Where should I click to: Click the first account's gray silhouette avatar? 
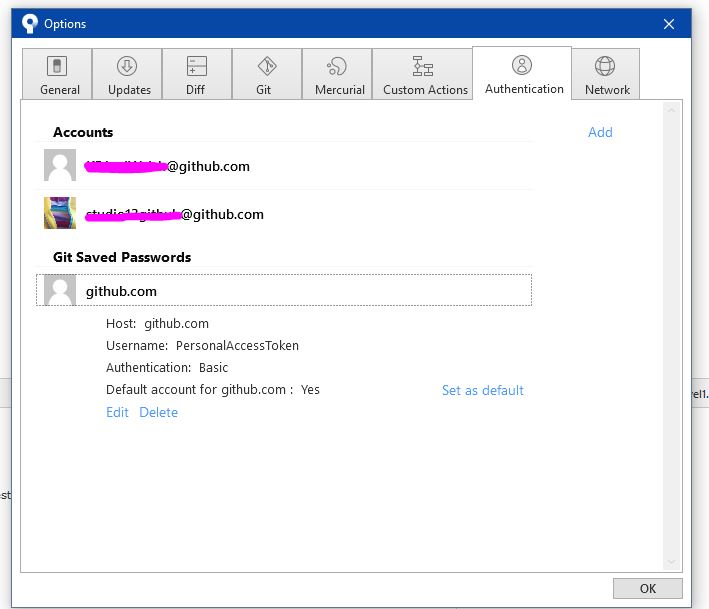click(x=60, y=165)
